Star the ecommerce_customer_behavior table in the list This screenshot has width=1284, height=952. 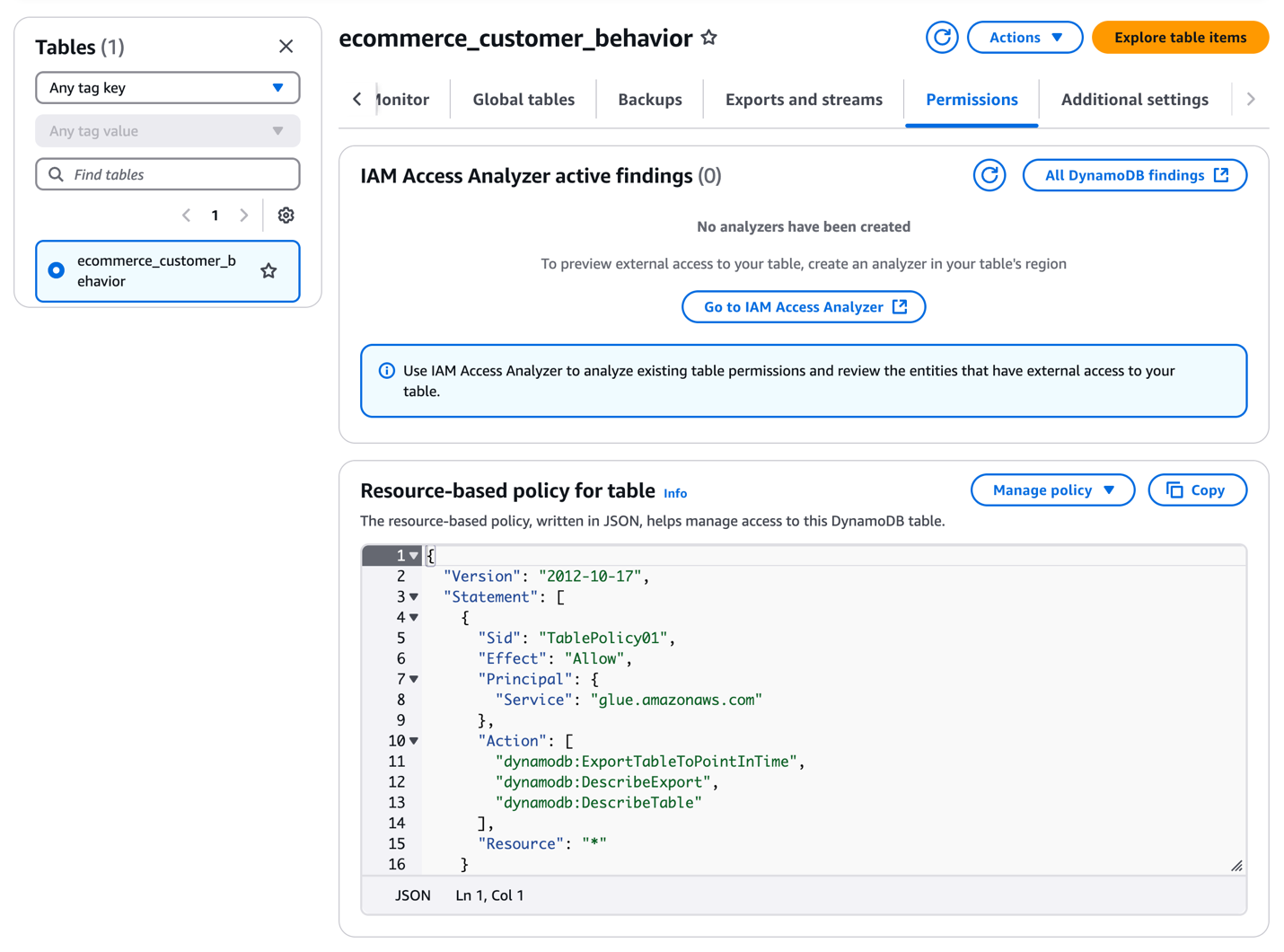(268, 271)
